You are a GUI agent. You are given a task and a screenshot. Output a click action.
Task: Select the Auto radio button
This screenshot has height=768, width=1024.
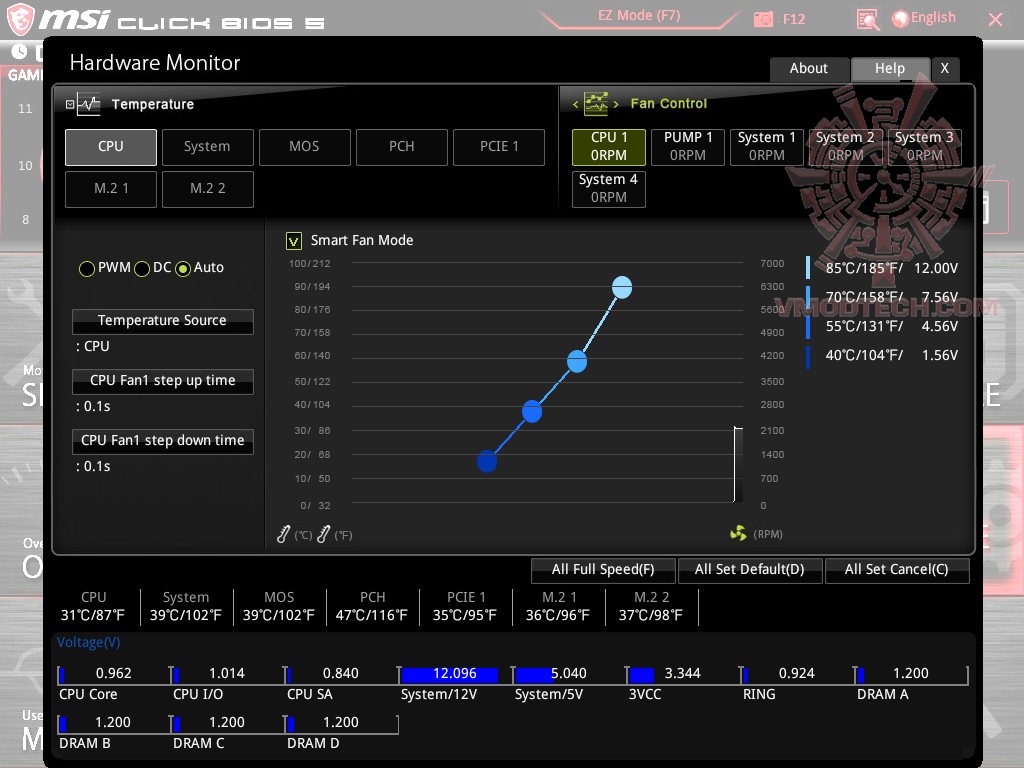[183, 268]
